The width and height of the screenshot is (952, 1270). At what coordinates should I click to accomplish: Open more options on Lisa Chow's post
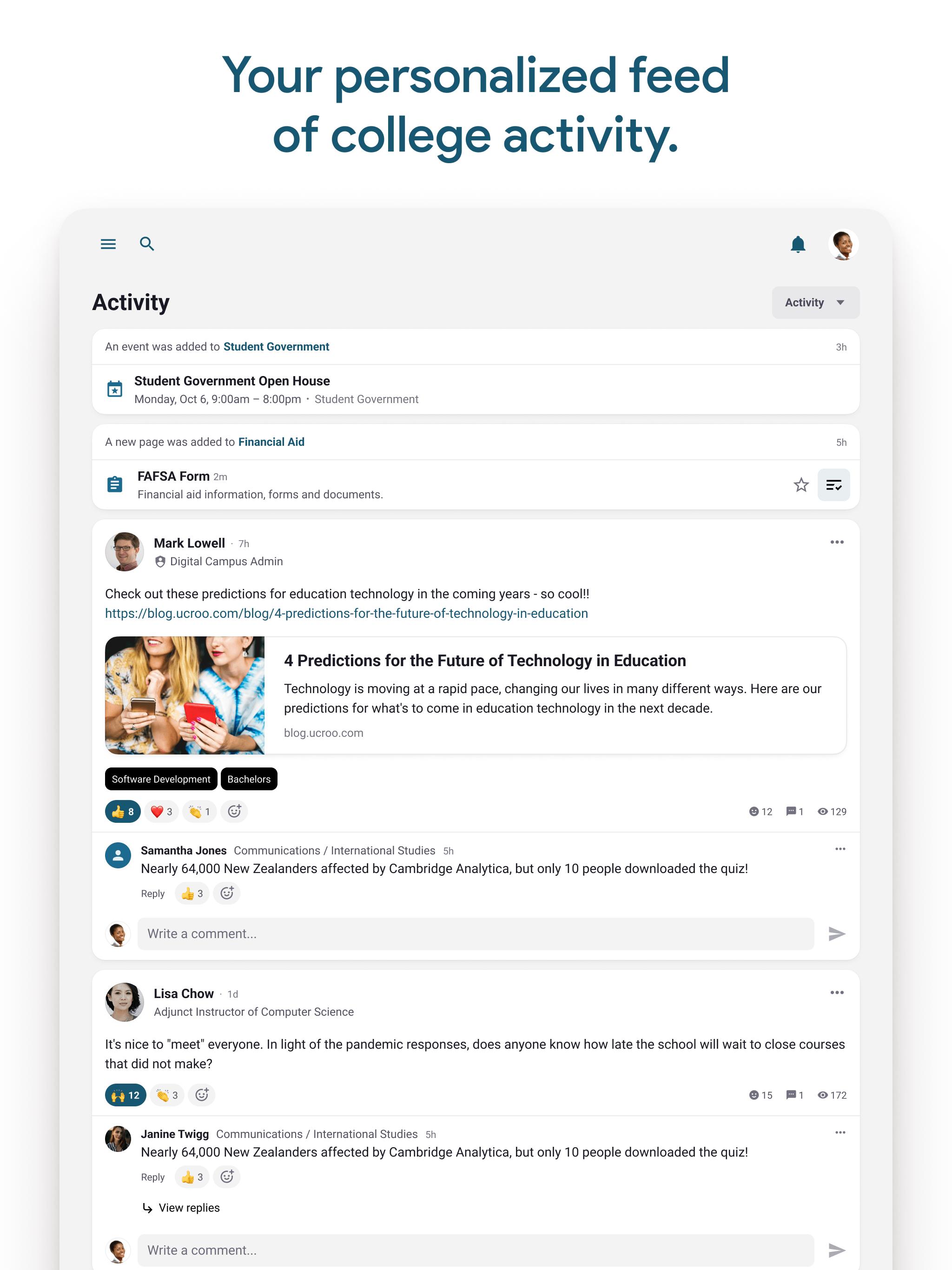837,992
